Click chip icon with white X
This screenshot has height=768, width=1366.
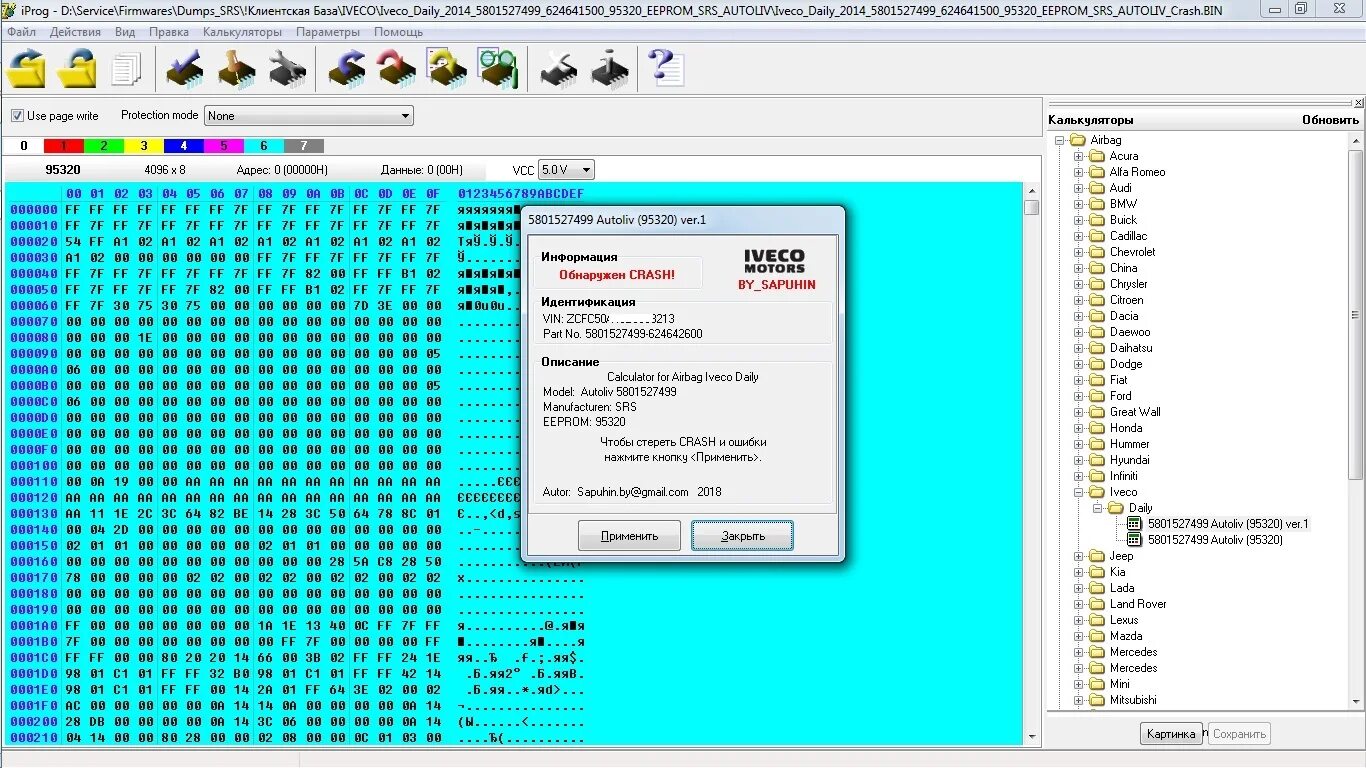tap(558, 68)
